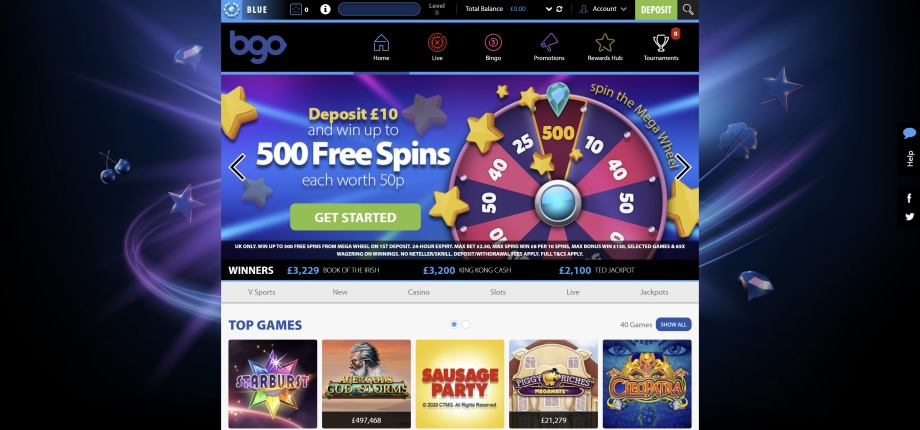The image size is (920, 430).
Task: Click the search magnifier icon
Action: click(x=688, y=9)
